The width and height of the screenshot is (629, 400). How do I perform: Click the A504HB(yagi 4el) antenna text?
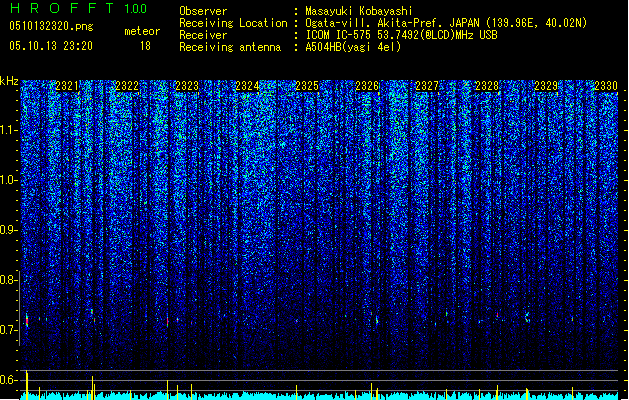coord(353,47)
